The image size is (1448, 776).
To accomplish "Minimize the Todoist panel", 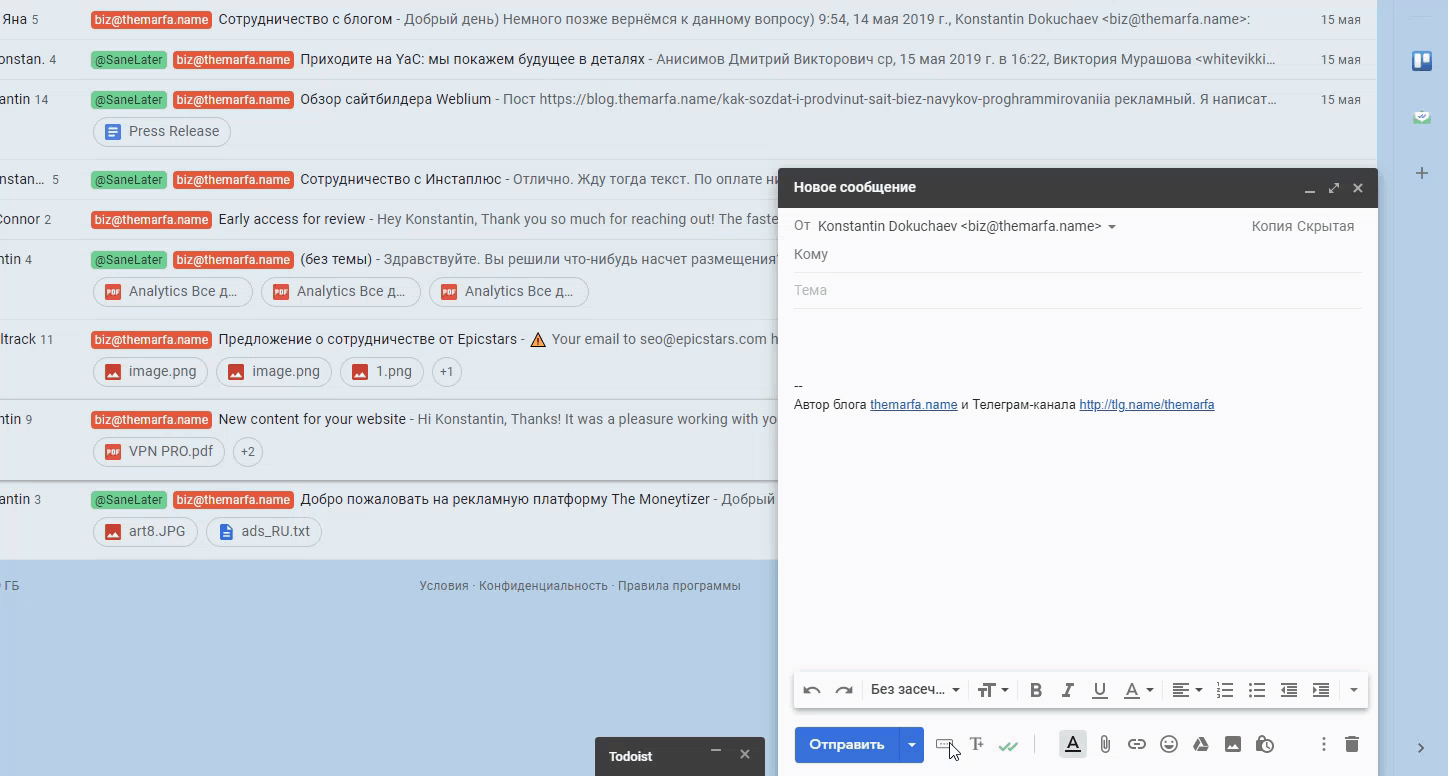I will pyautogui.click(x=716, y=751).
